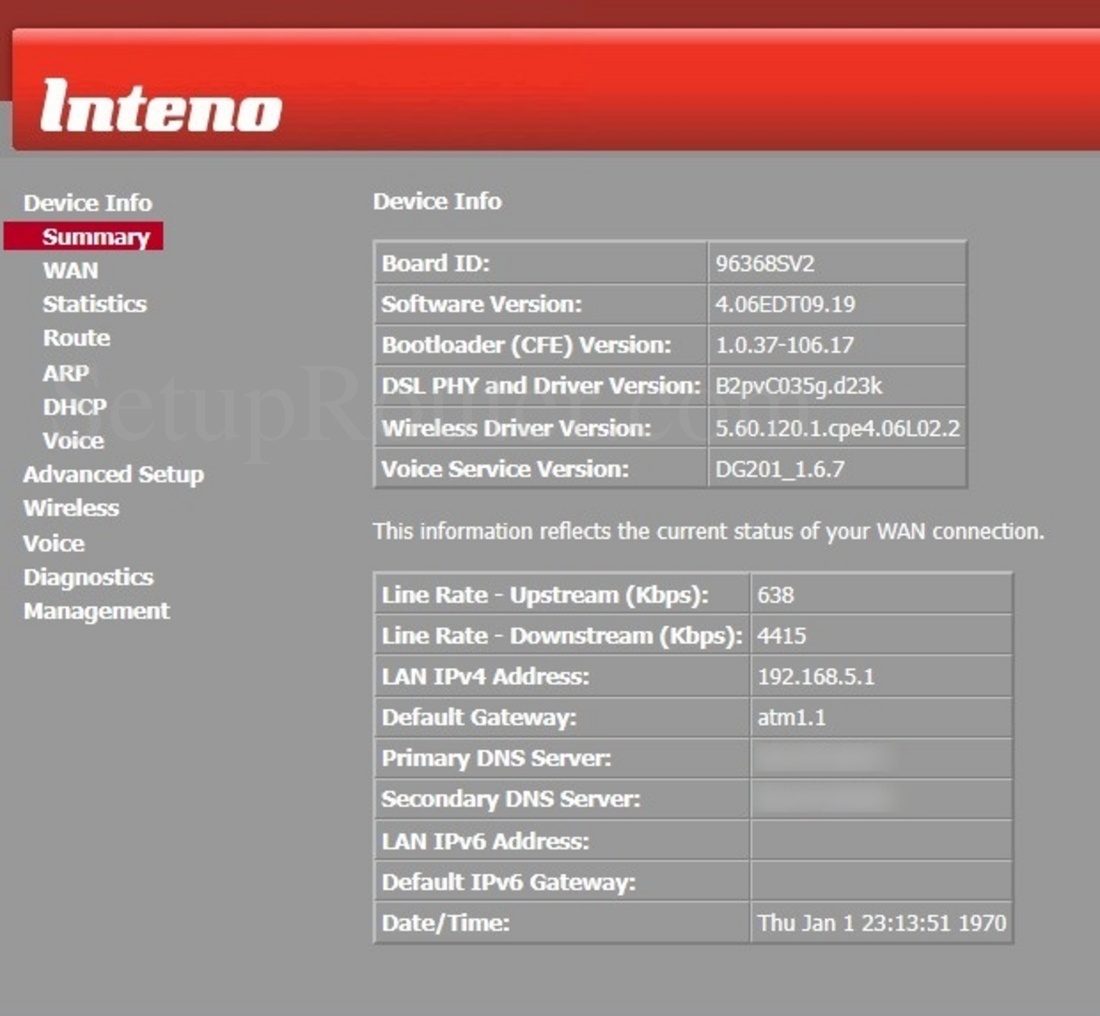Open the Diagnostics section
The image size is (1100, 1016).
coord(87,577)
